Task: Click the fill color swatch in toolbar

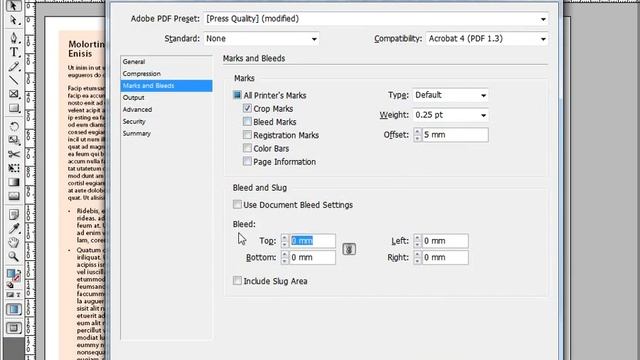Action: click(x=11, y=274)
